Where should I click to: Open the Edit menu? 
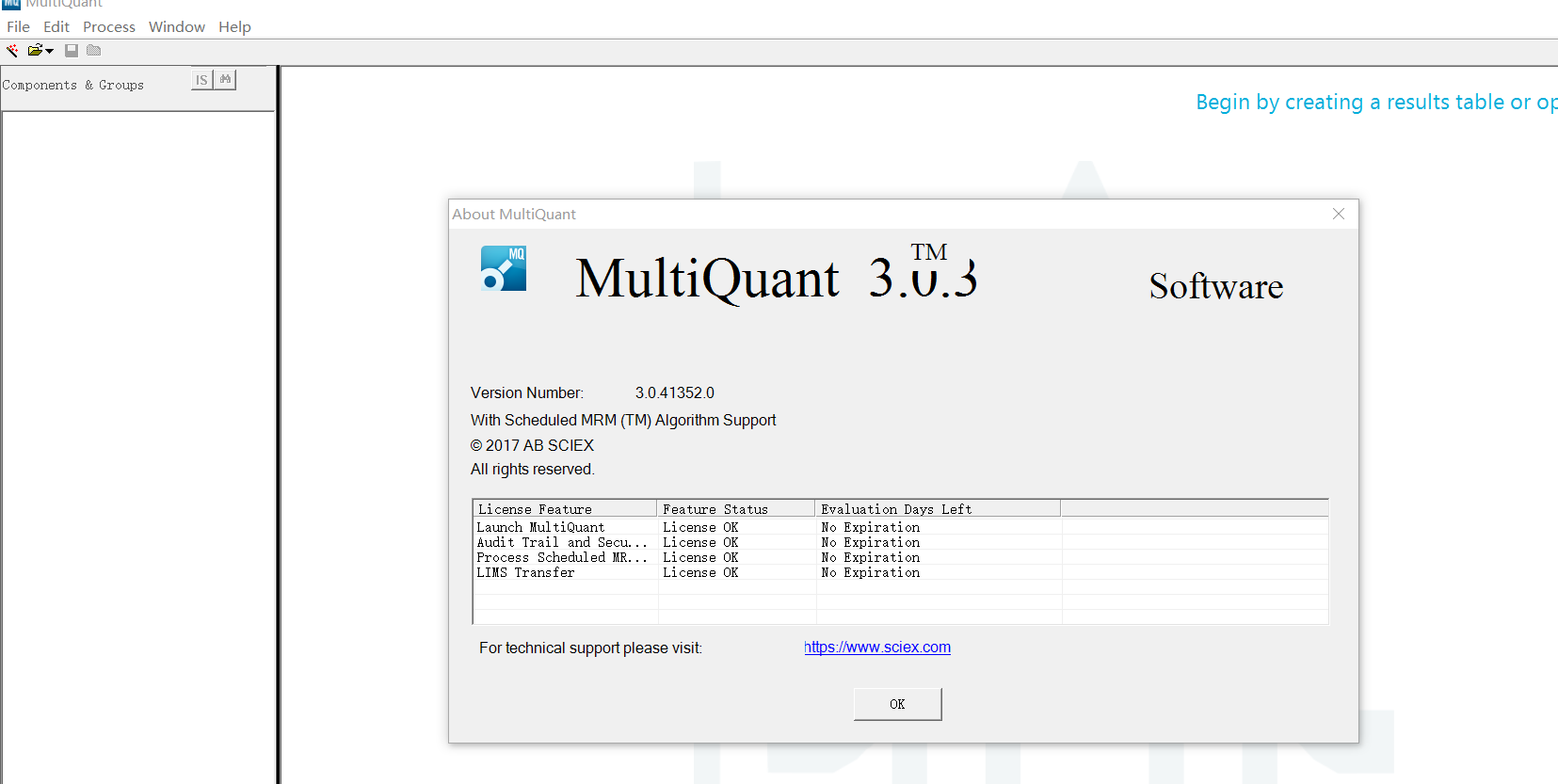[x=56, y=26]
